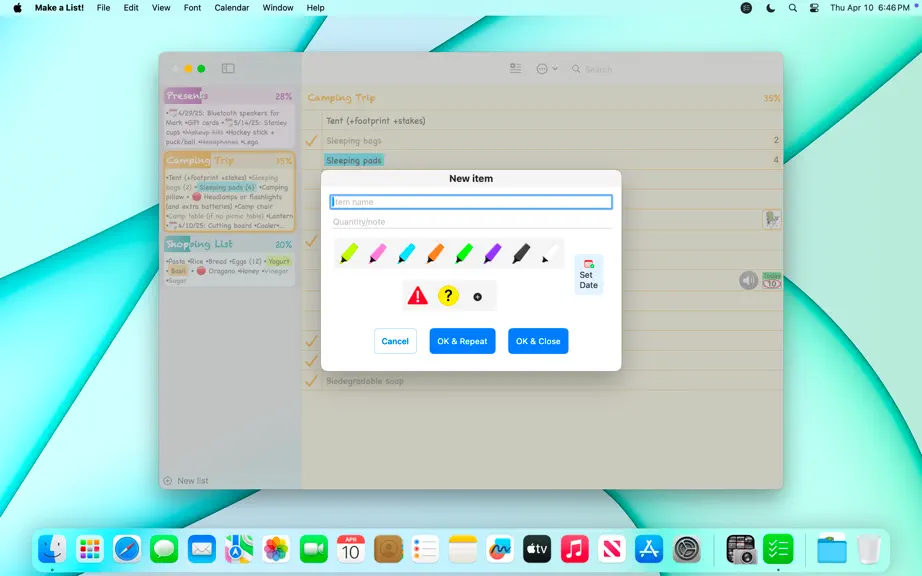Click the plus icon to add symbol

tap(477, 297)
